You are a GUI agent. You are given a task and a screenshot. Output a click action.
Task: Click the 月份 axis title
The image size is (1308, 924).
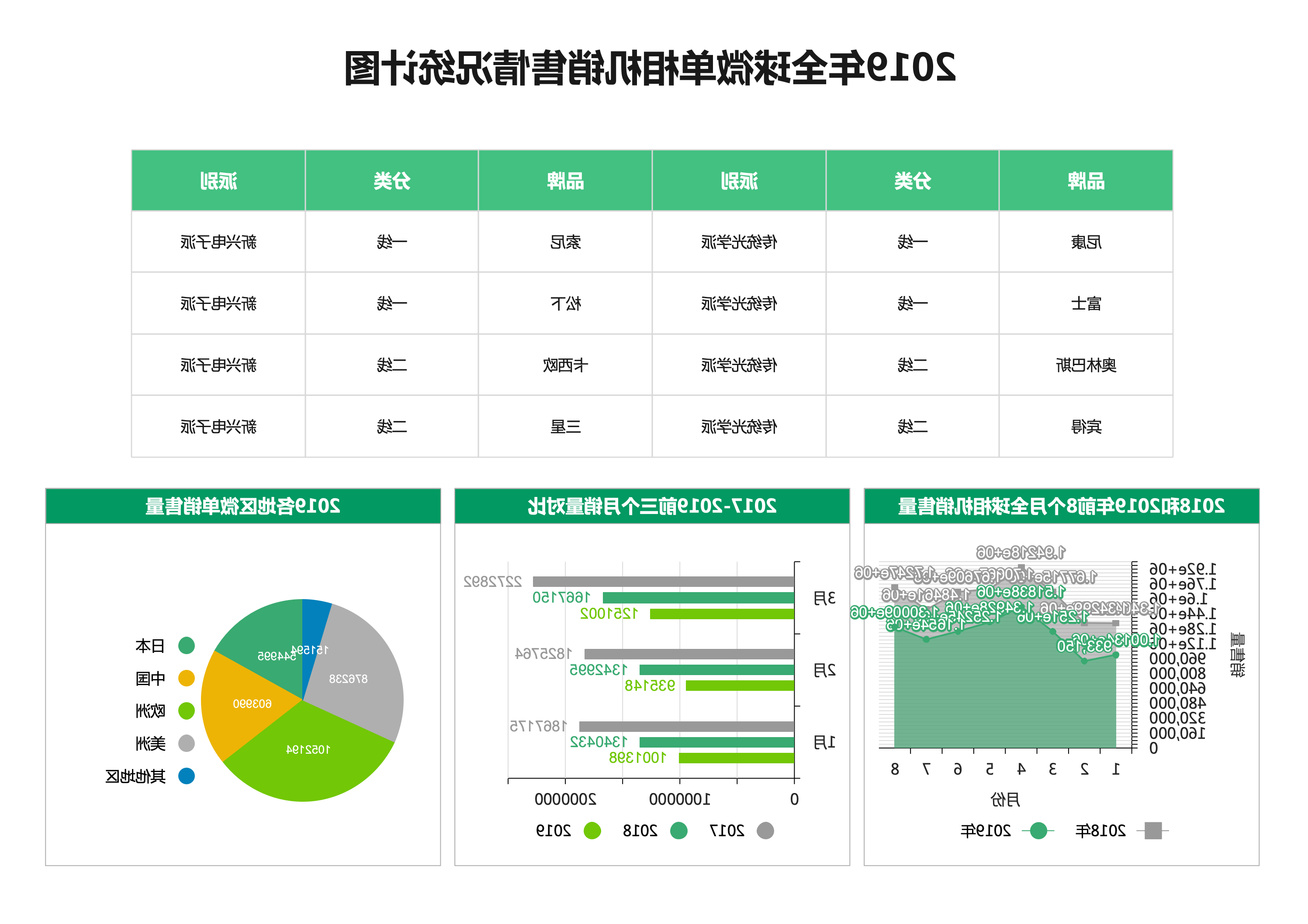1005,800
